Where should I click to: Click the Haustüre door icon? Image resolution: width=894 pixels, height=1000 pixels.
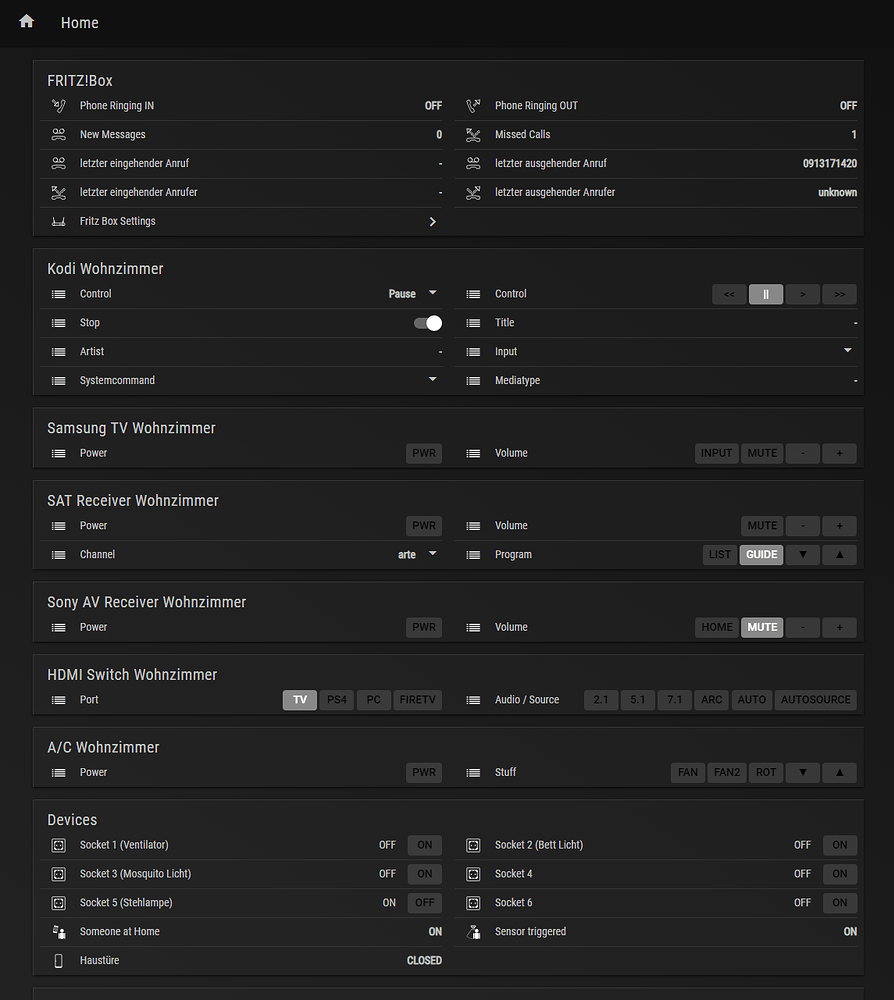point(58,960)
